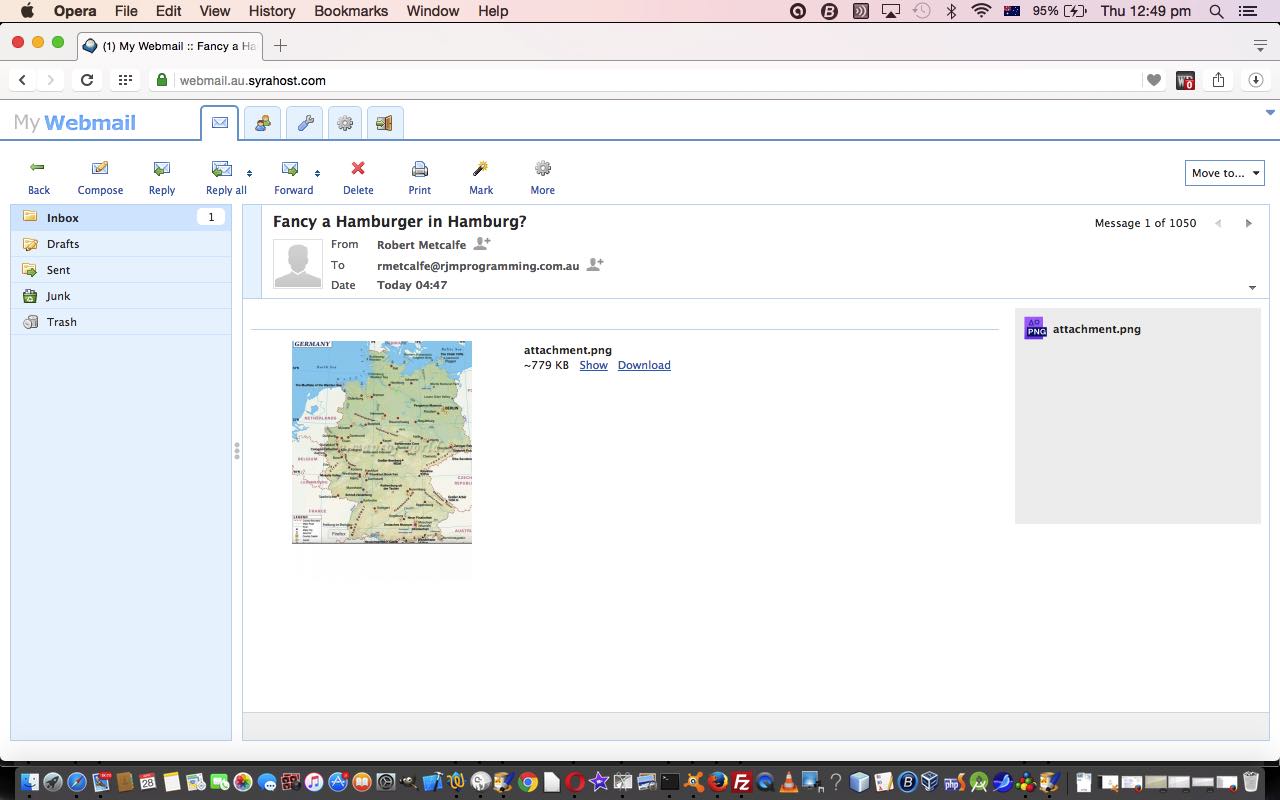Open the Window menu
The width and height of the screenshot is (1280, 800).
click(433, 11)
